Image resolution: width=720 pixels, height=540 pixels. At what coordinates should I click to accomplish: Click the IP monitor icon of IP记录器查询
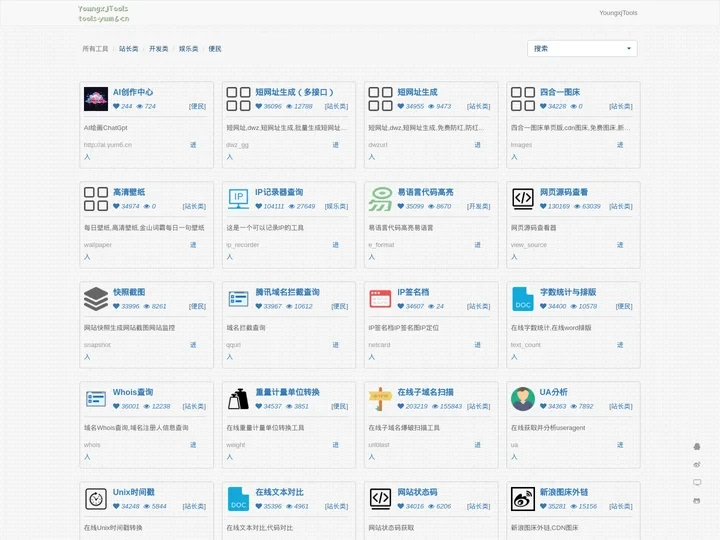click(x=238, y=199)
